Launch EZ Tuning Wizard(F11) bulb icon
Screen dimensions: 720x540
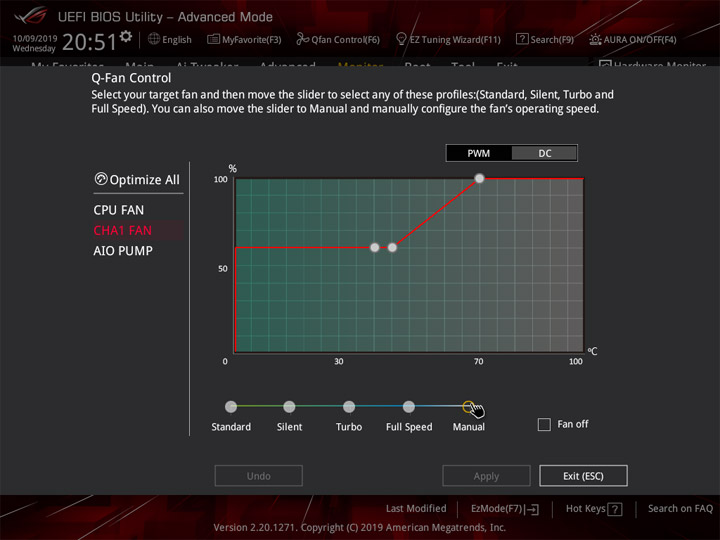[x=401, y=39]
